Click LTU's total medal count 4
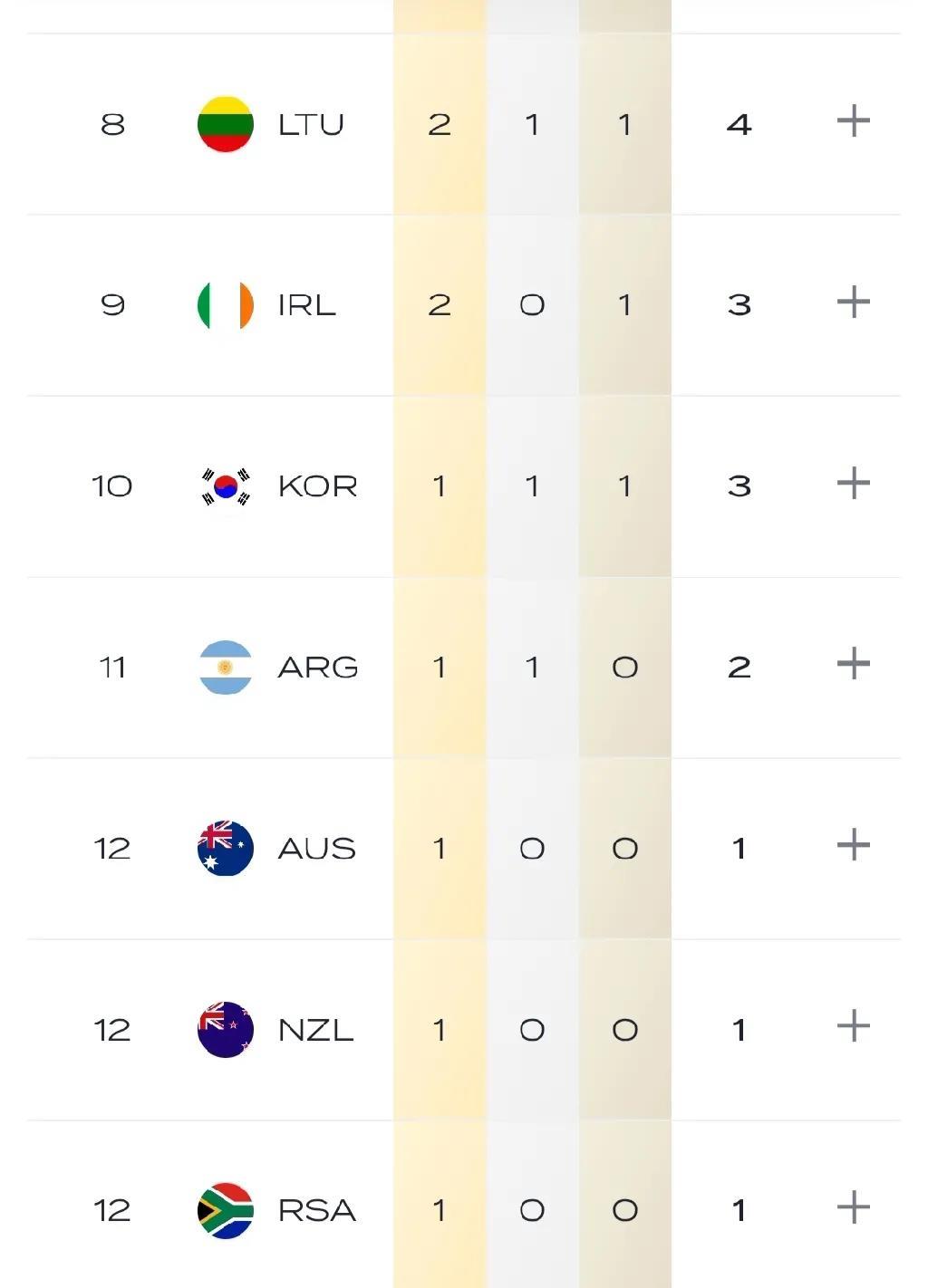The image size is (928, 1288). [739, 124]
